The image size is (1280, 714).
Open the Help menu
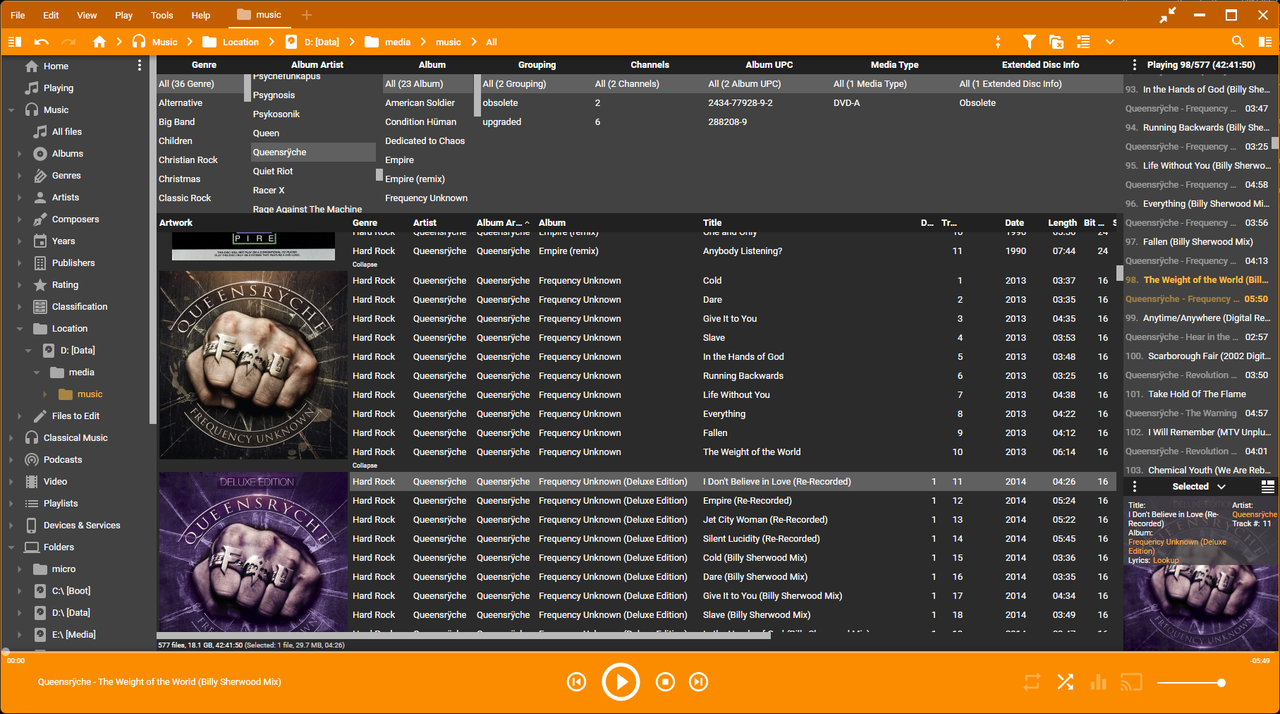click(x=201, y=15)
